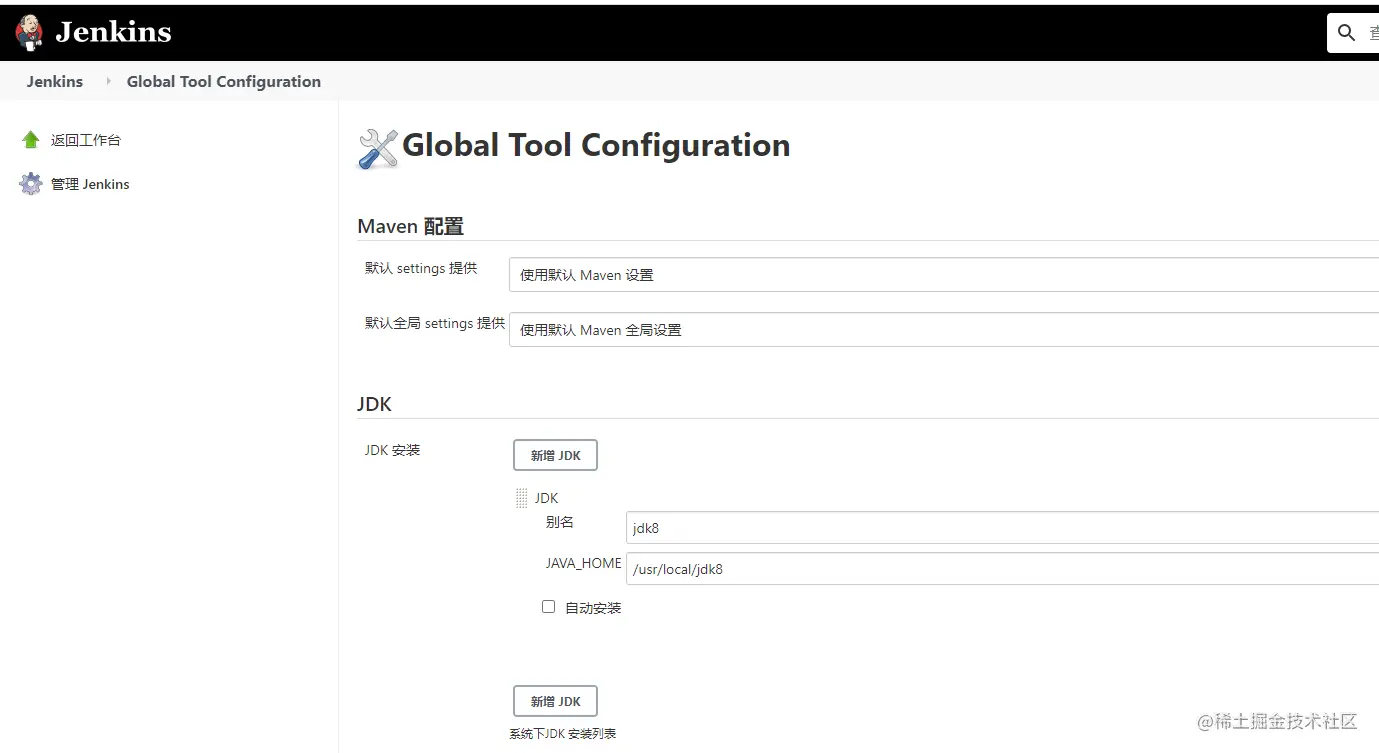The height and width of the screenshot is (753, 1379).
Task: Click the Jenkins butler logo icon
Action: pyautogui.click(x=29, y=33)
